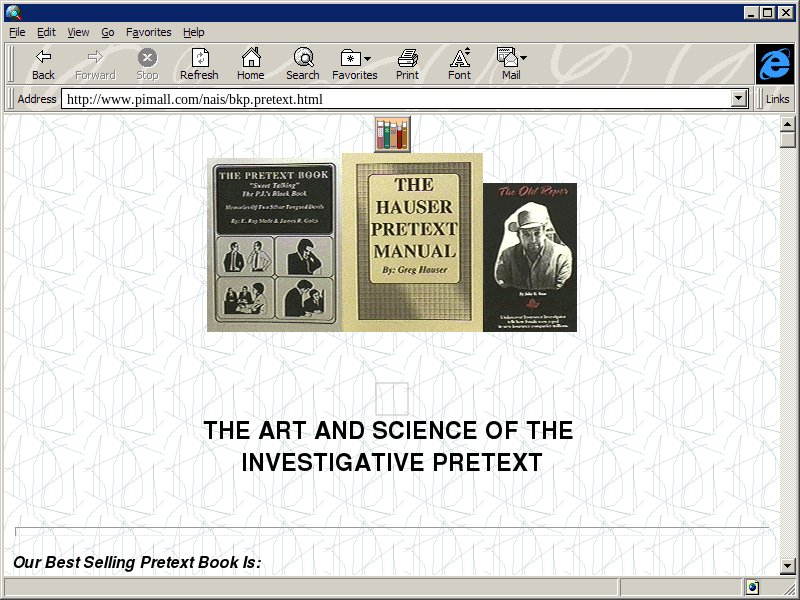Open the Mail toolbar dropdown
Viewport: 800px width, 600px height.
point(511,58)
